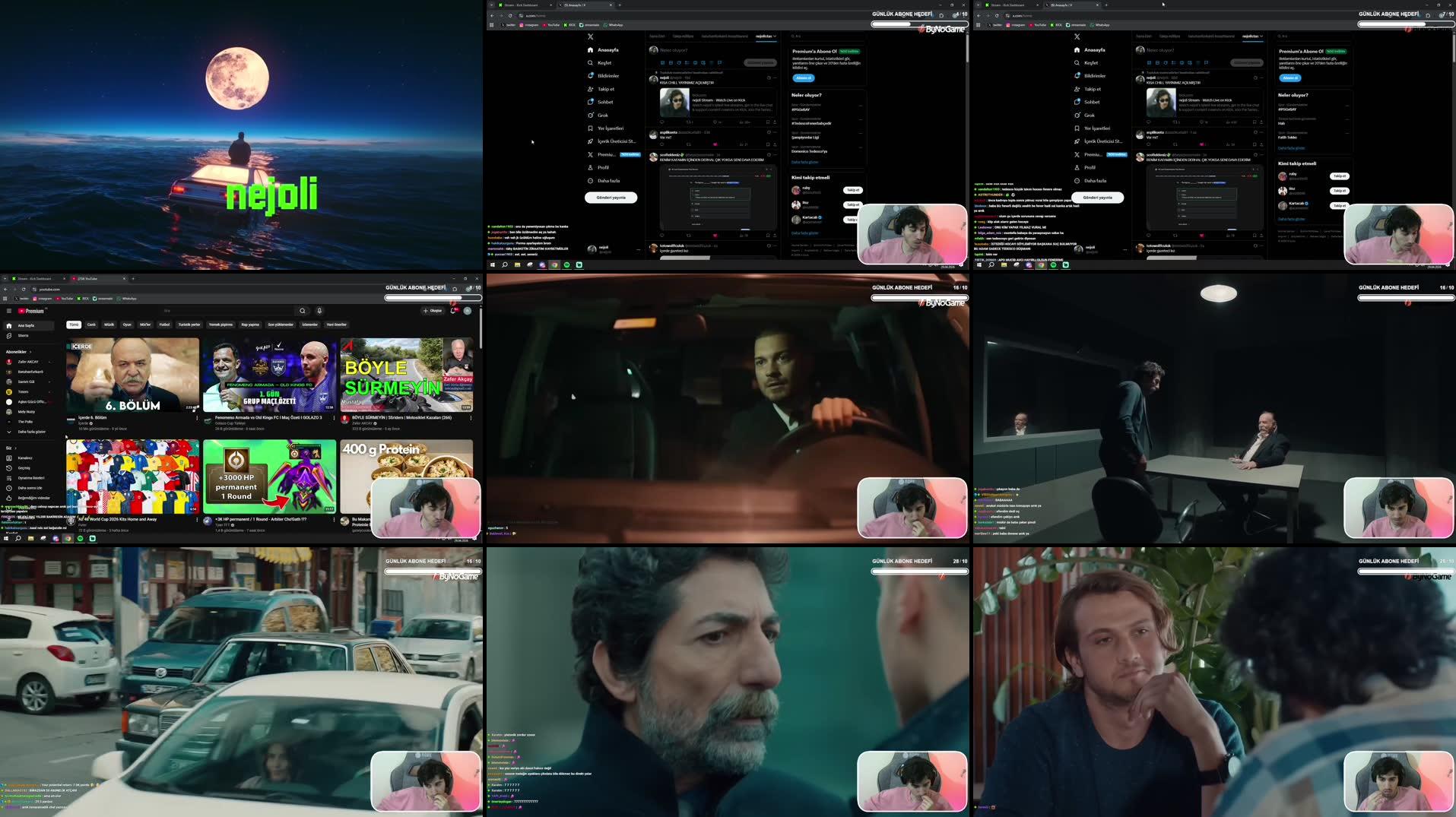Viewport: 1456px width, 817px height.
Task: Open Spotify in the YouTube-window taskbar
Action: 80,539
